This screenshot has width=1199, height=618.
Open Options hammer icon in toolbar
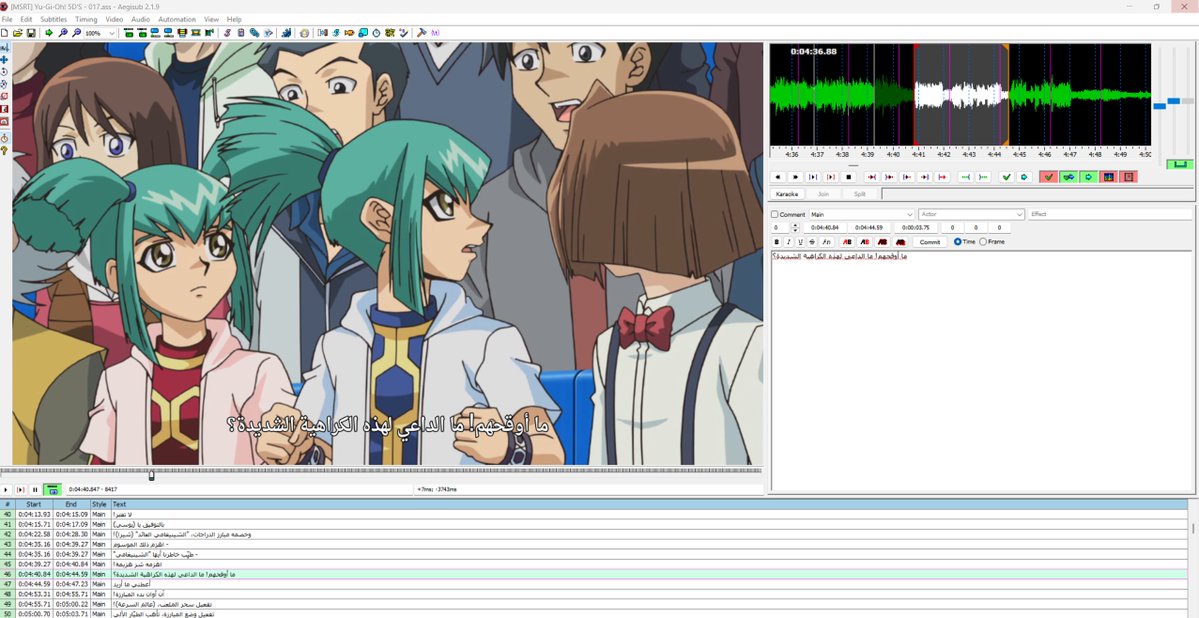[x=421, y=33]
